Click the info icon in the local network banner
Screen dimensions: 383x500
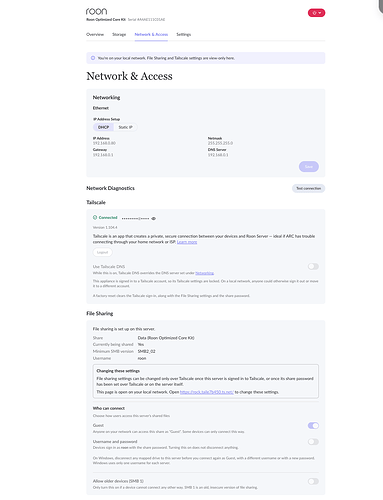point(93,58)
